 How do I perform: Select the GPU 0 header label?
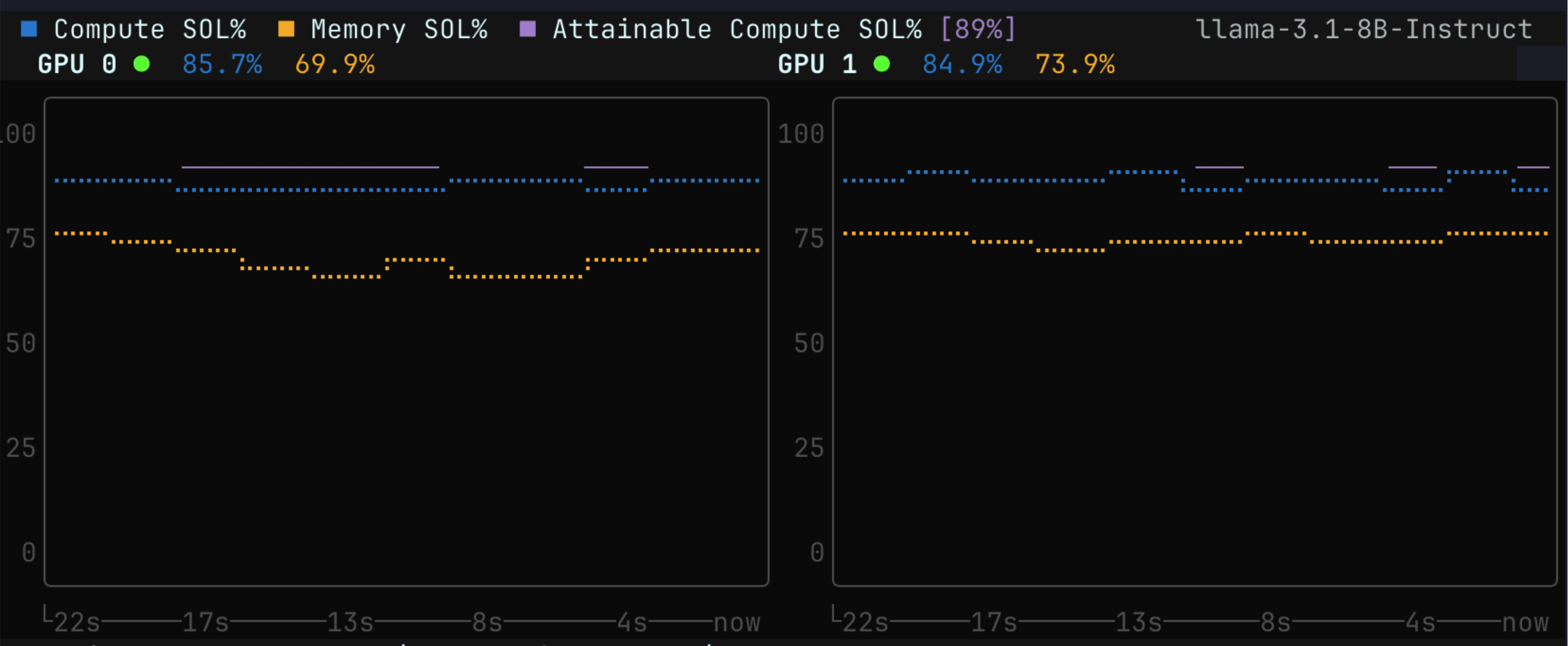click(x=77, y=64)
